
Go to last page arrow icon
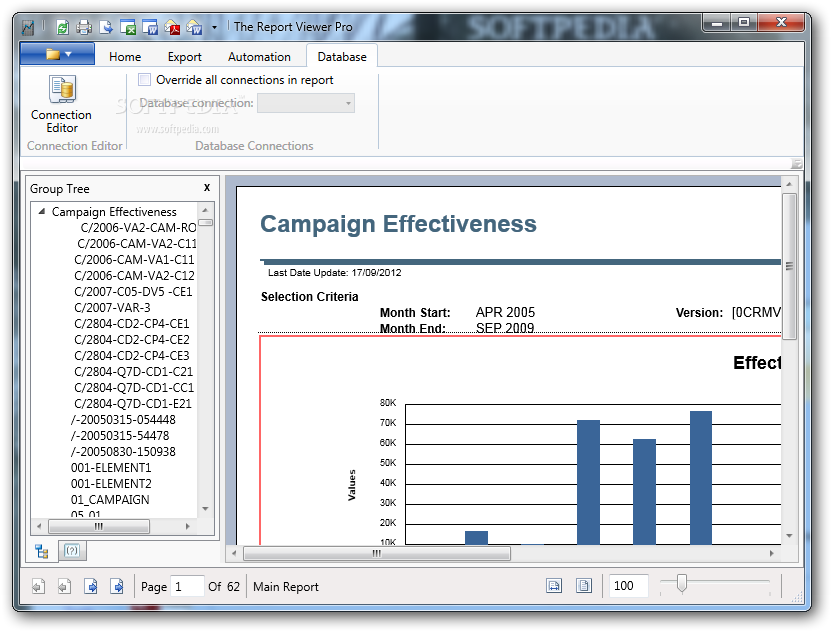(x=117, y=586)
